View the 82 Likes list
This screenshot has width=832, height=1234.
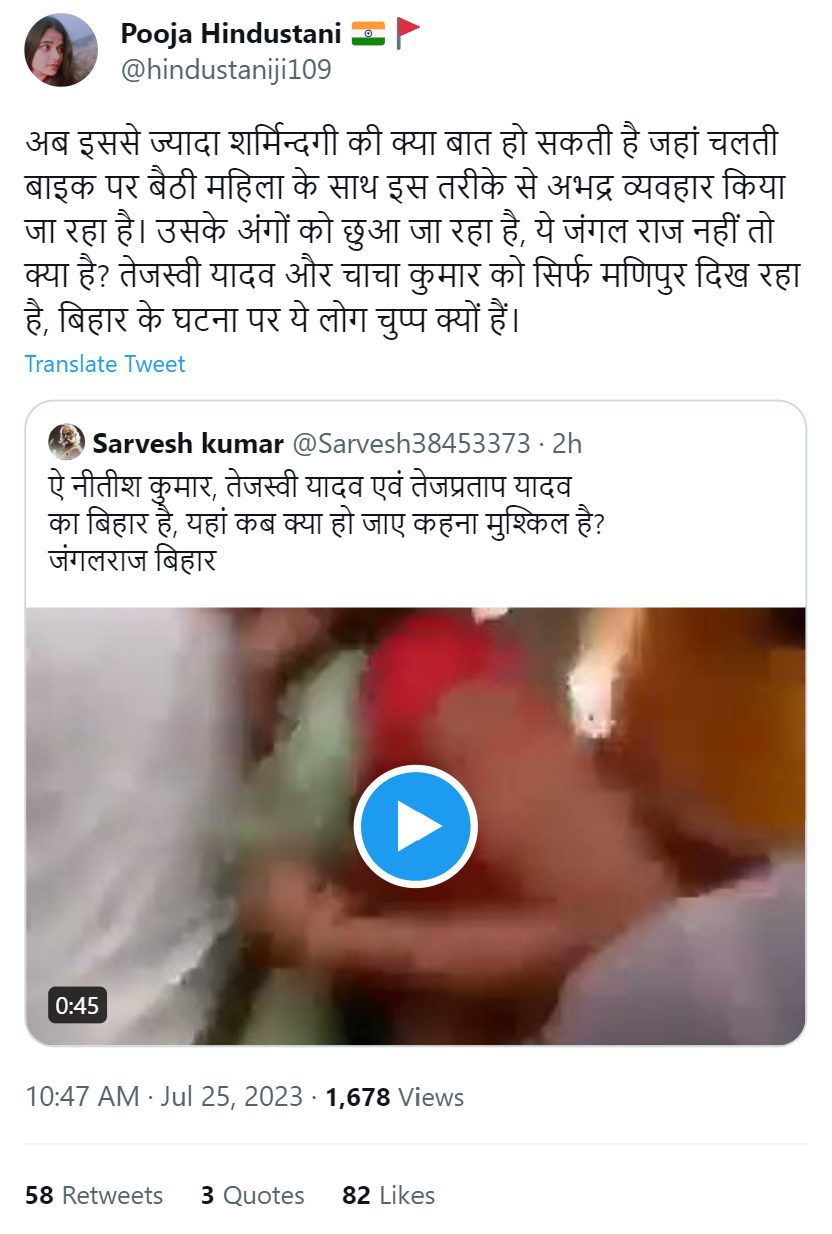coord(389,1195)
